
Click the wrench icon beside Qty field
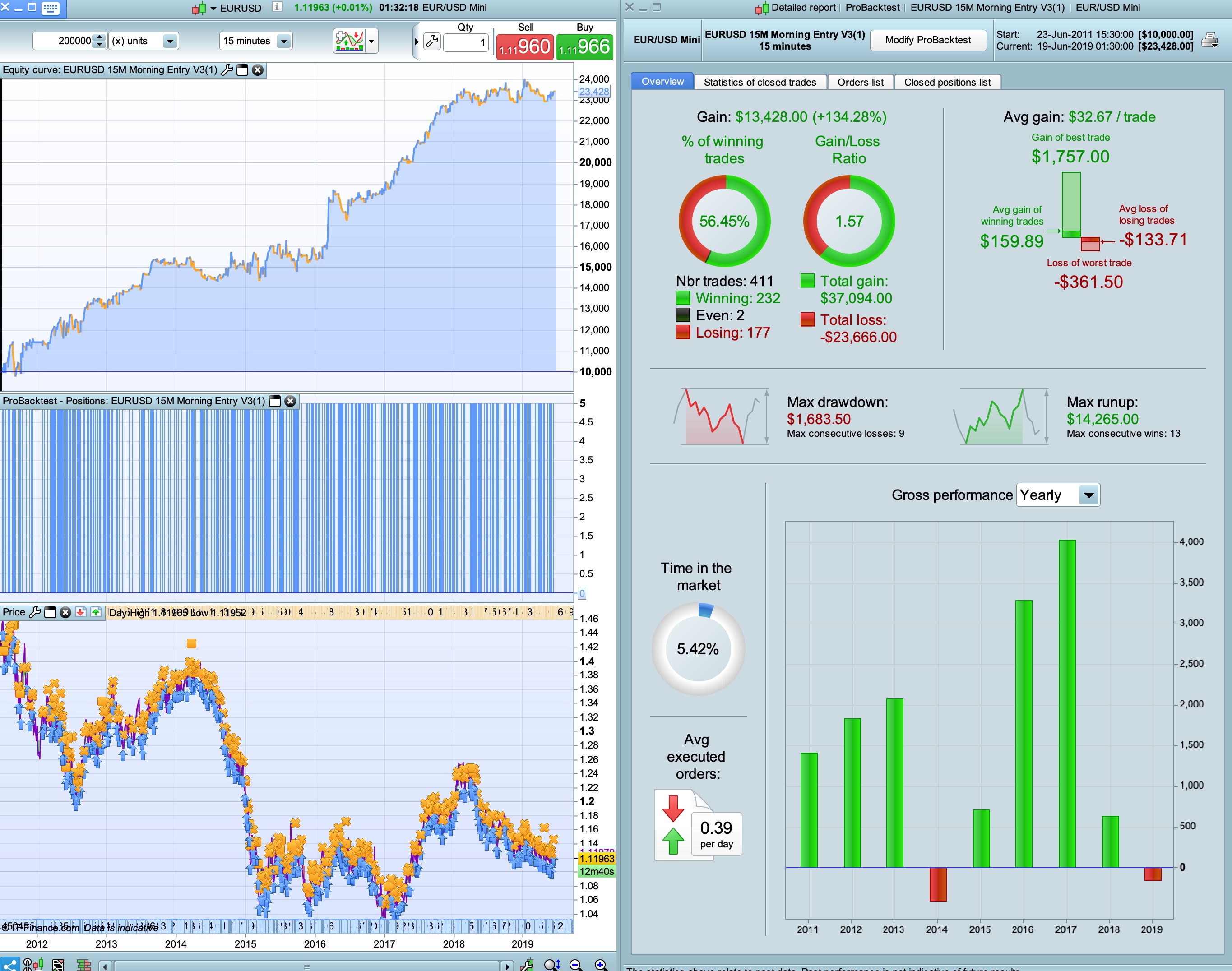(432, 41)
